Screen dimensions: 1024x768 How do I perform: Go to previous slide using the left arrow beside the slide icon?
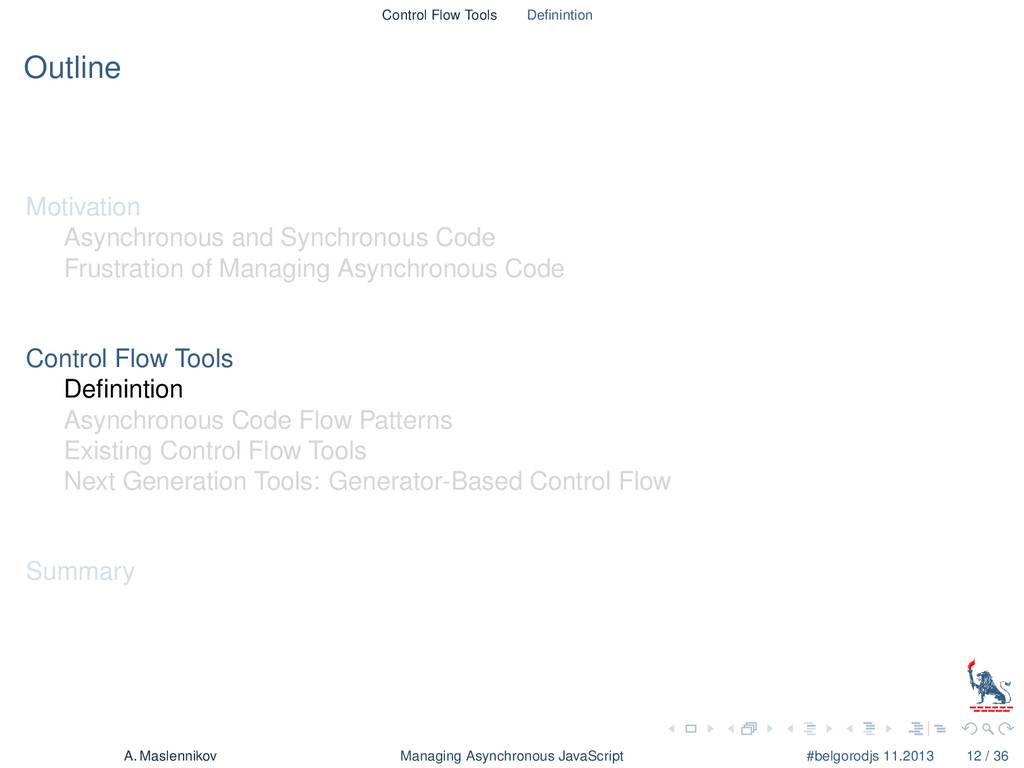pos(671,729)
